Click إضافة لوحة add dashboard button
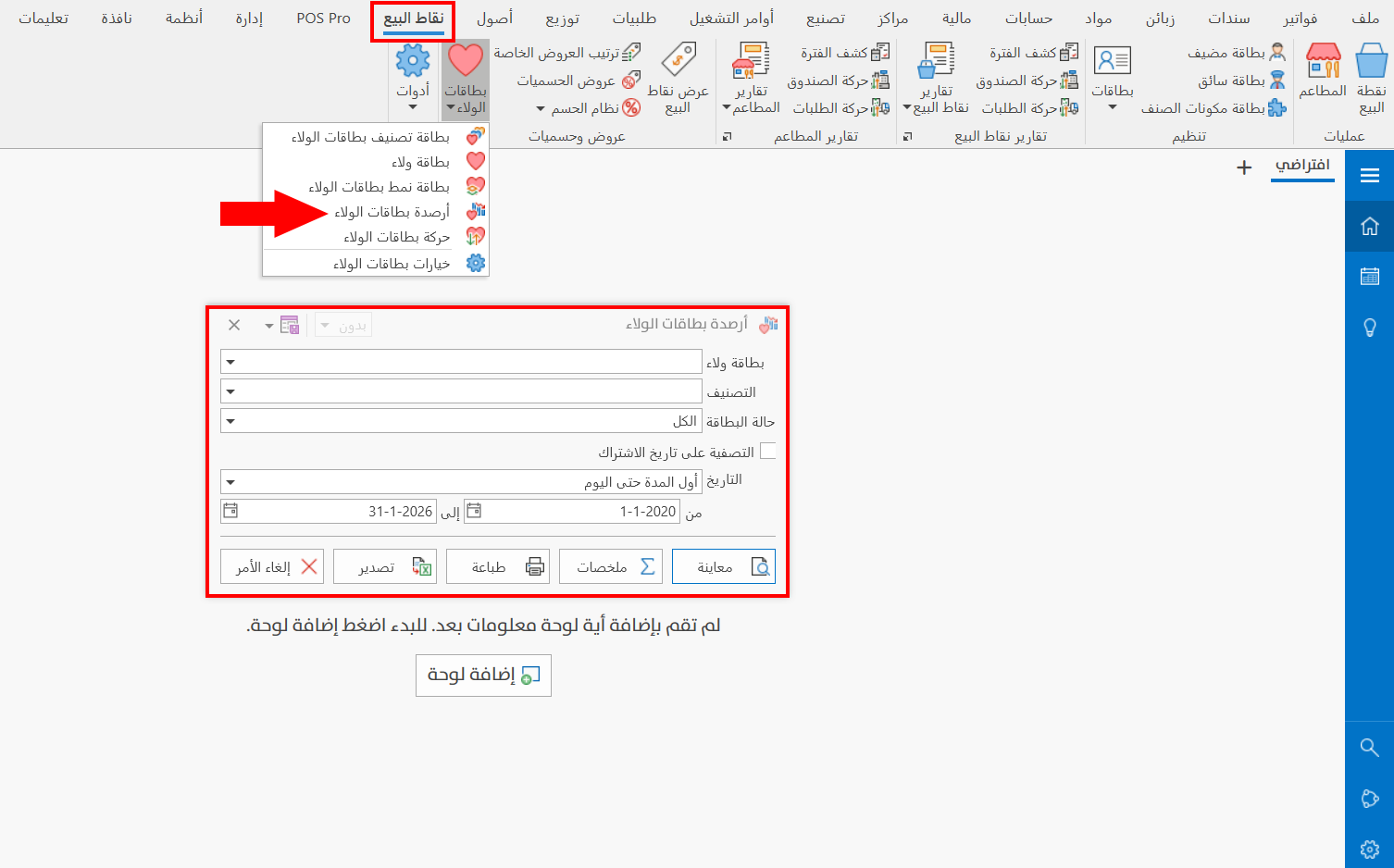Screen dimensions: 1394x868 click(483, 676)
